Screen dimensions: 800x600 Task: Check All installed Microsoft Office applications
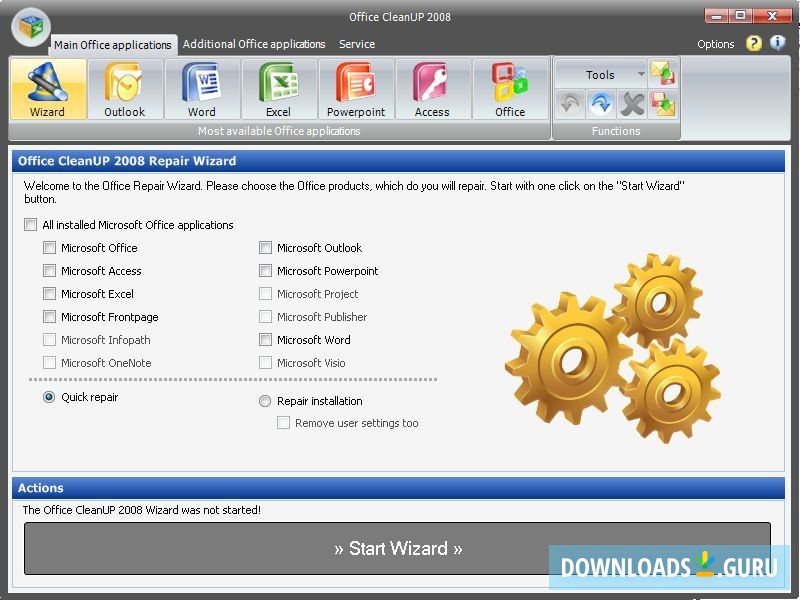tap(31, 224)
